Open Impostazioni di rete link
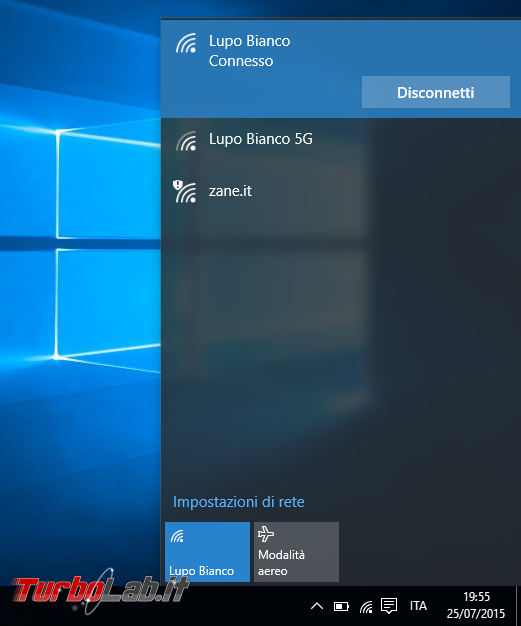Viewport: 521px width, 626px height. click(238, 502)
